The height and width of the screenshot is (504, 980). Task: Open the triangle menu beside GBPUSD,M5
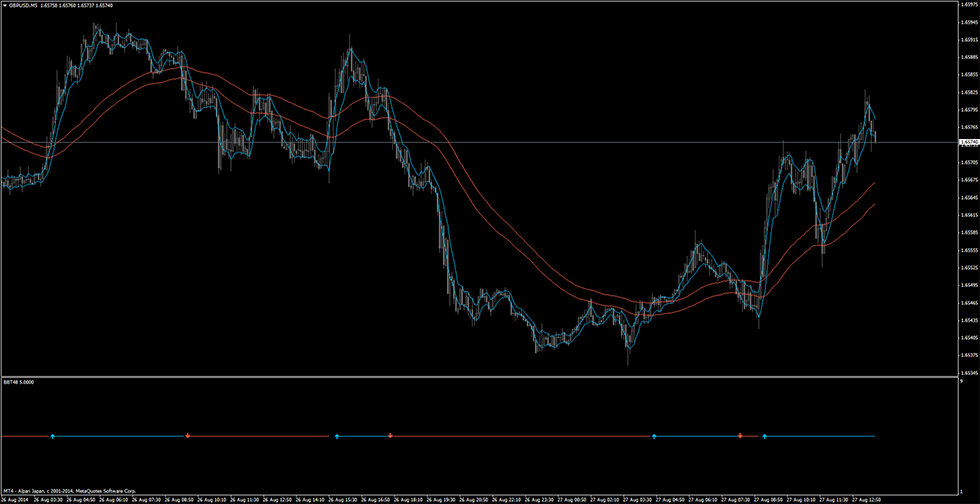pos(5,5)
